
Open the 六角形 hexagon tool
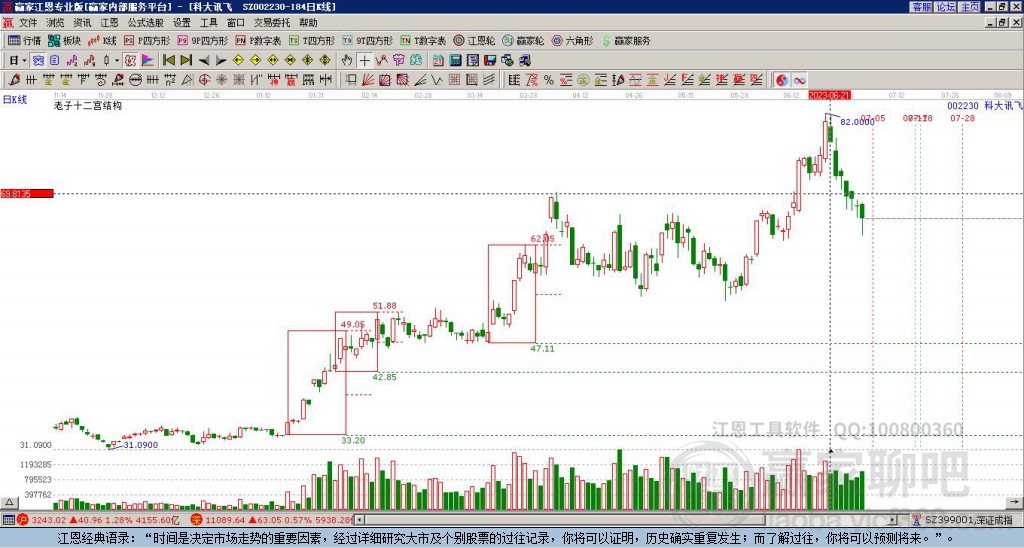[x=573, y=40]
